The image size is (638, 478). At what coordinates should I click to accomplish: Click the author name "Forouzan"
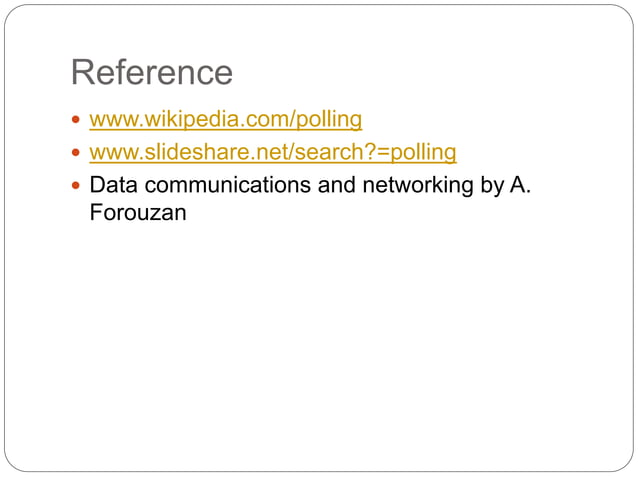click(x=138, y=213)
